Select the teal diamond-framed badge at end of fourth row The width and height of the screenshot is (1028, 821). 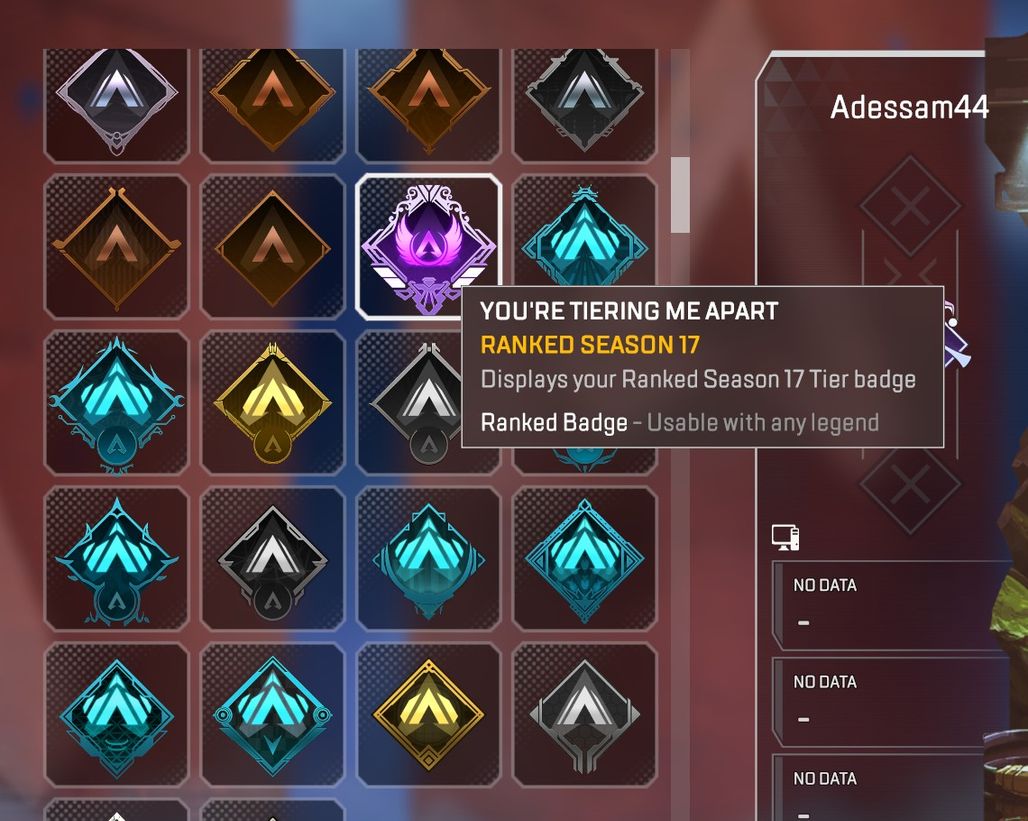[x=584, y=558]
